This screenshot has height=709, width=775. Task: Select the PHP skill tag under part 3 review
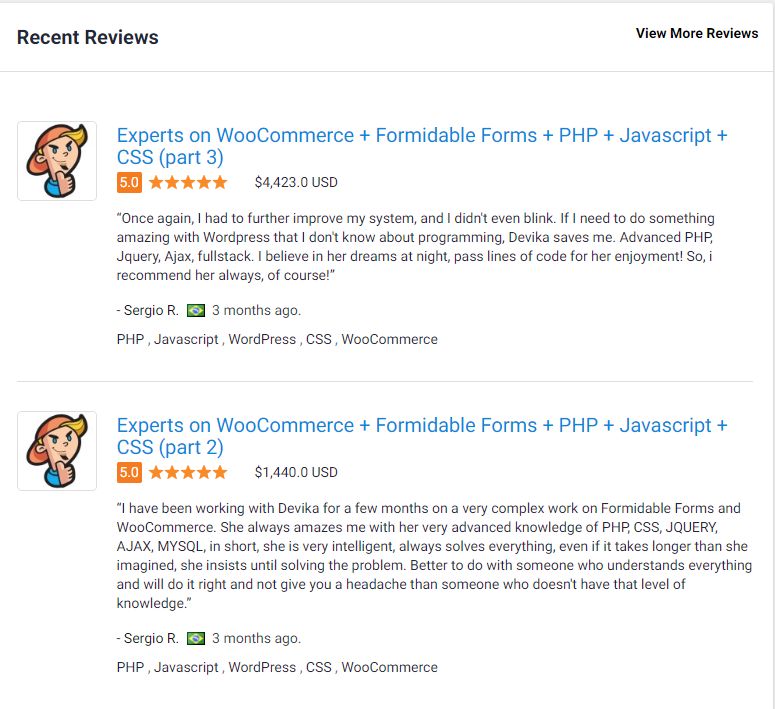pos(130,339)
